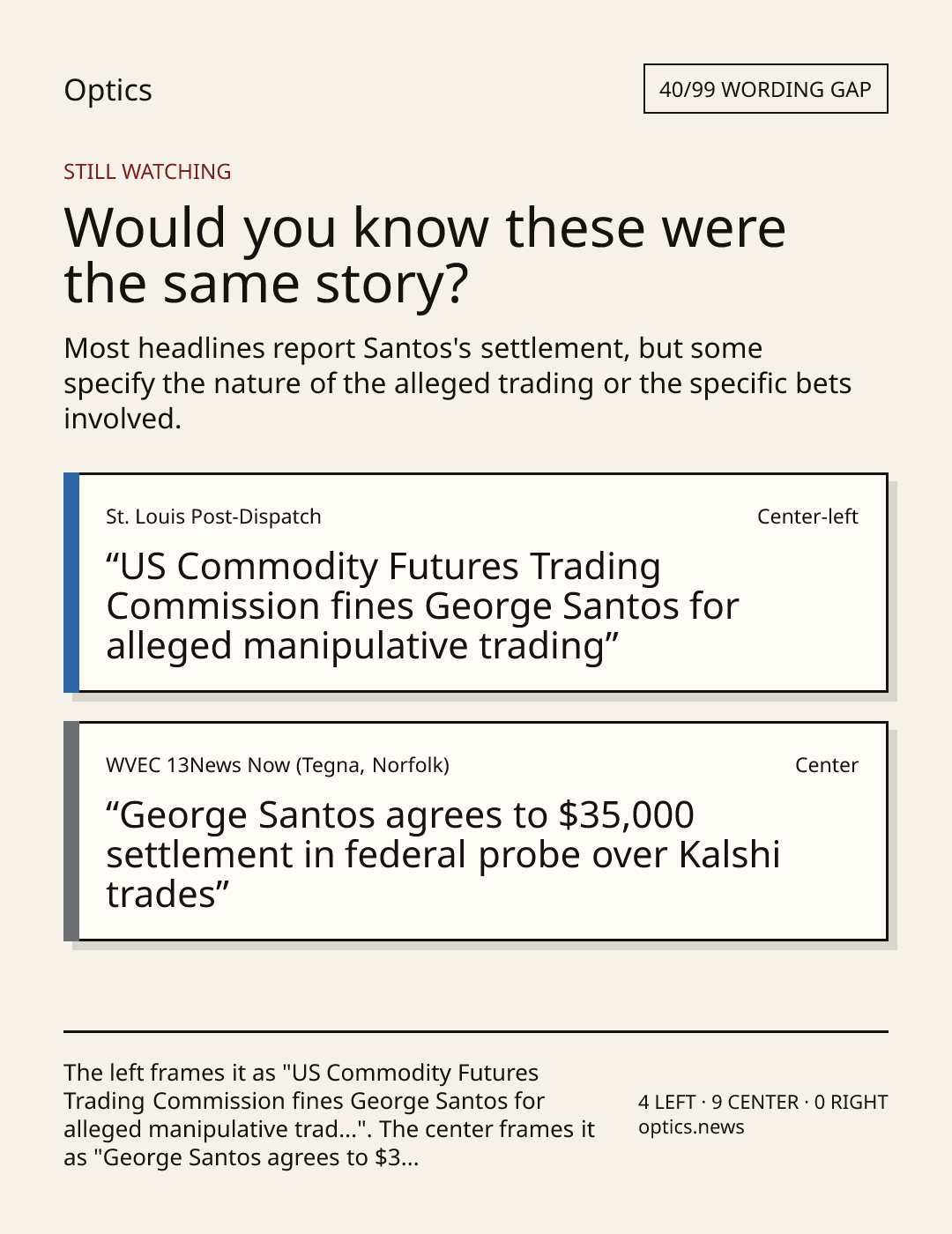This screenshot has width=952, height=1234.
Task: Click the 4 LEFT · 9 CENTER · 0 RIGHT count
Action: 763,1102
